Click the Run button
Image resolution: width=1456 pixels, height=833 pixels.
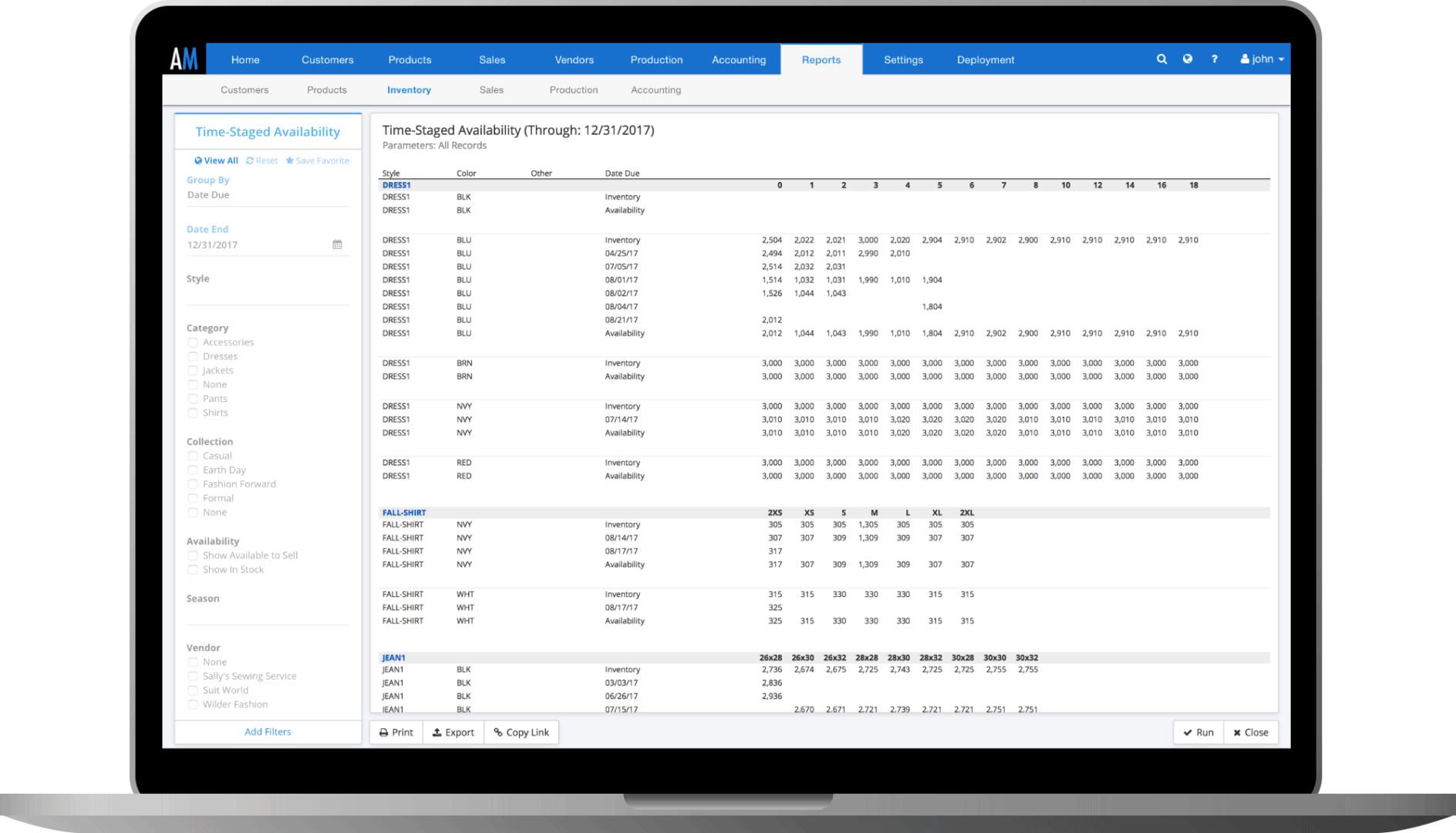(x=1198, y=733)
